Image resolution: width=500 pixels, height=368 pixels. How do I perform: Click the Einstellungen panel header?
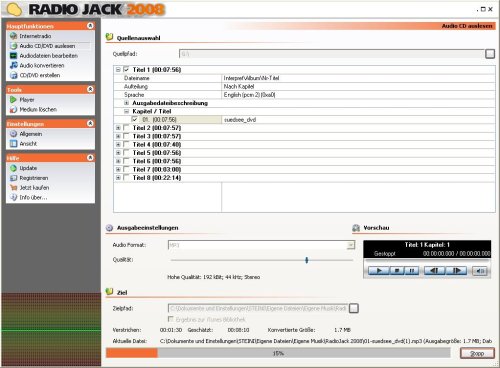(x=50, y=124)
